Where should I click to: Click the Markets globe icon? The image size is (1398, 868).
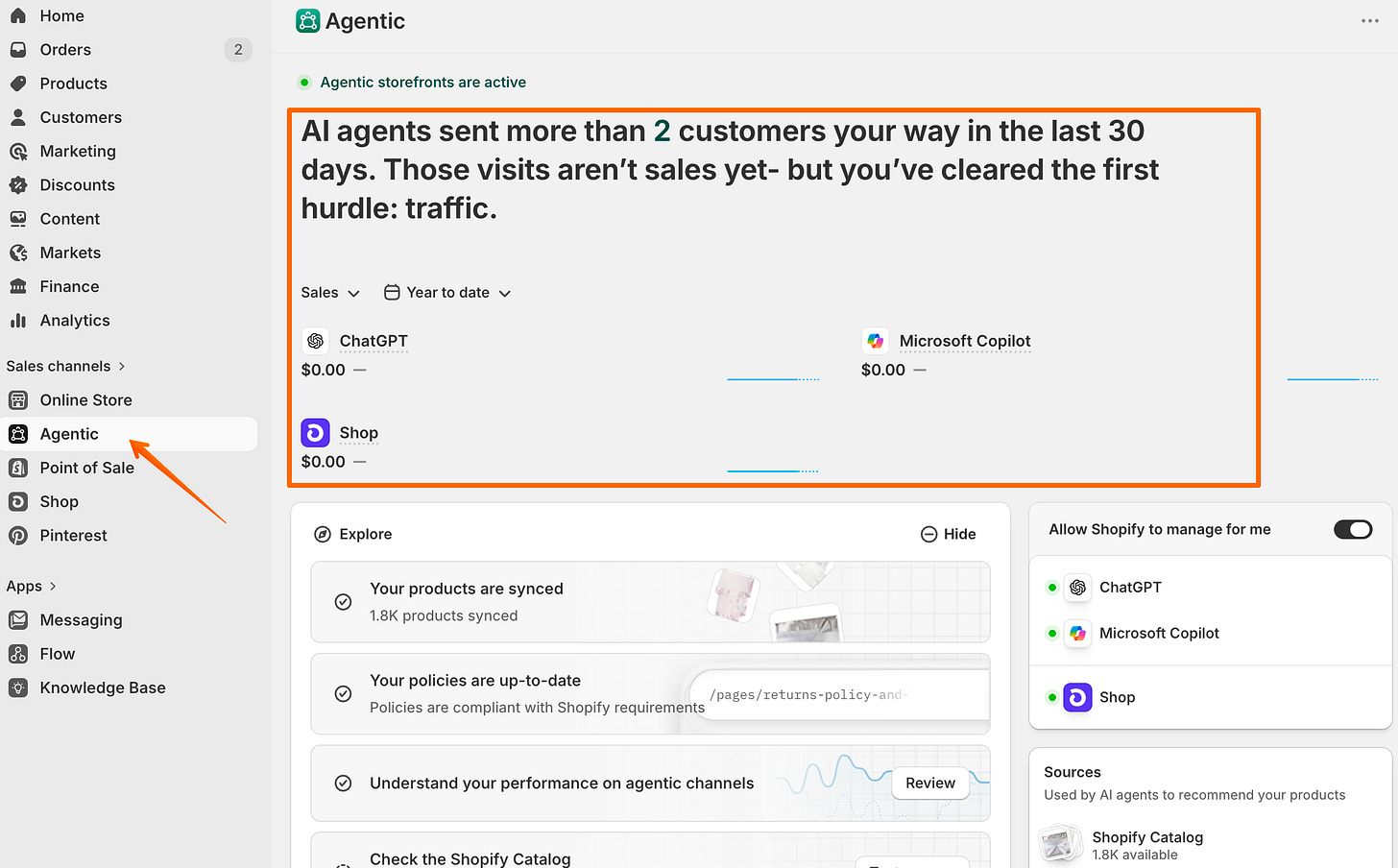pos(18,253)
